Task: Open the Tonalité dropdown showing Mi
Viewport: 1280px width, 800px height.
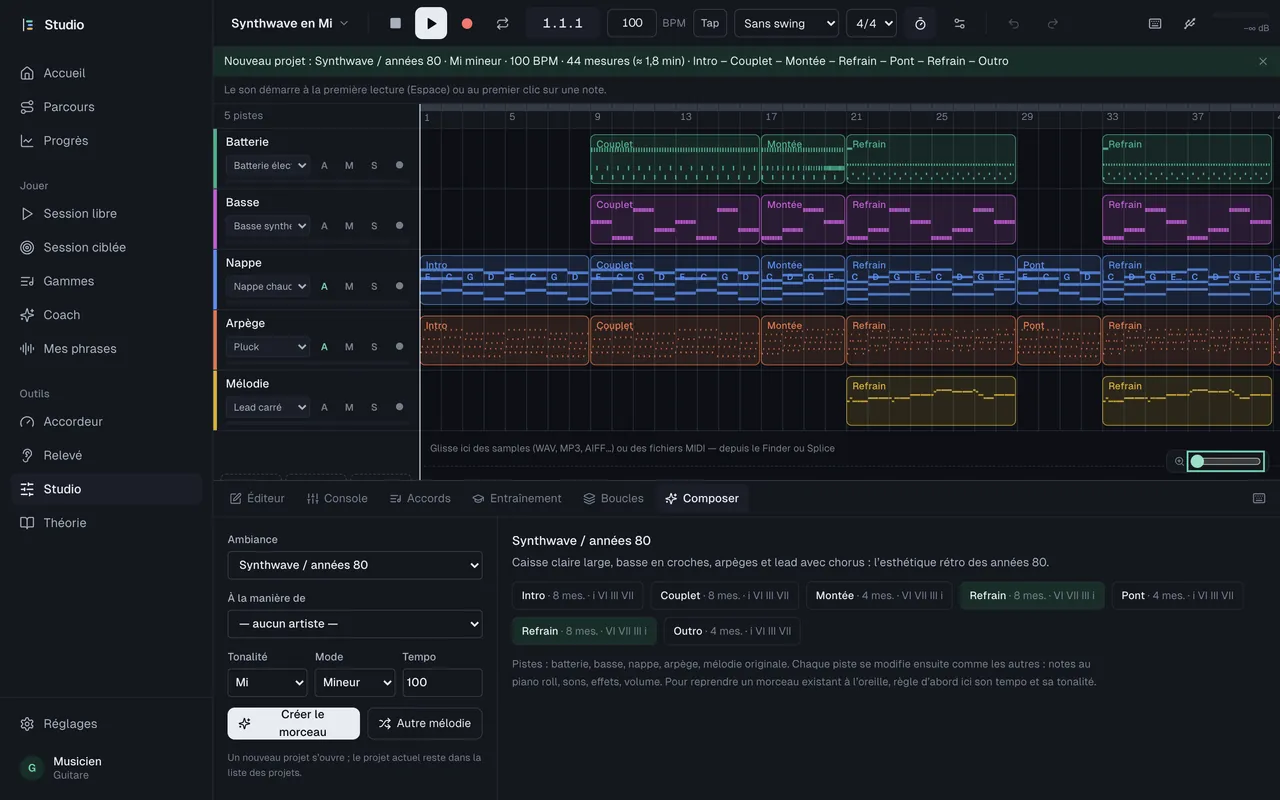Action: tap(267, 683)
